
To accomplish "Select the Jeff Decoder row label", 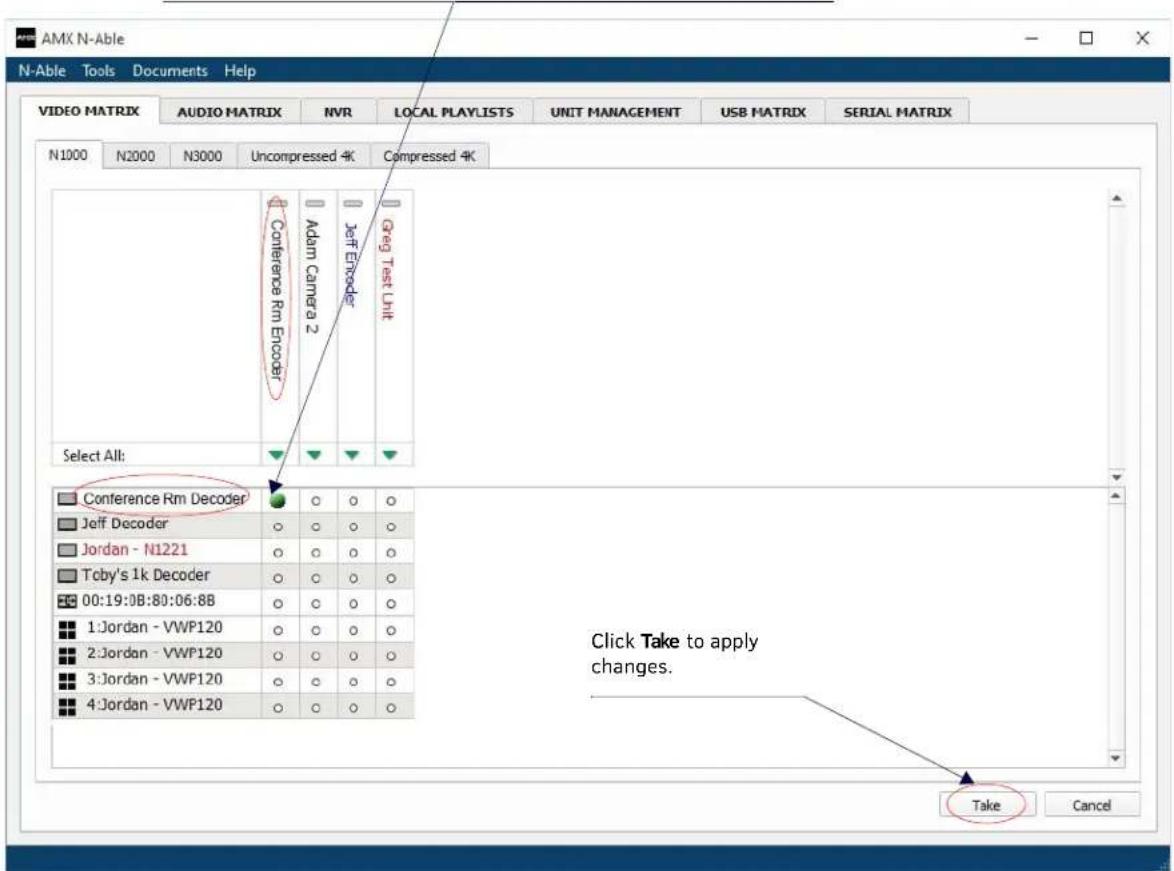I will [x=124, y=523].
